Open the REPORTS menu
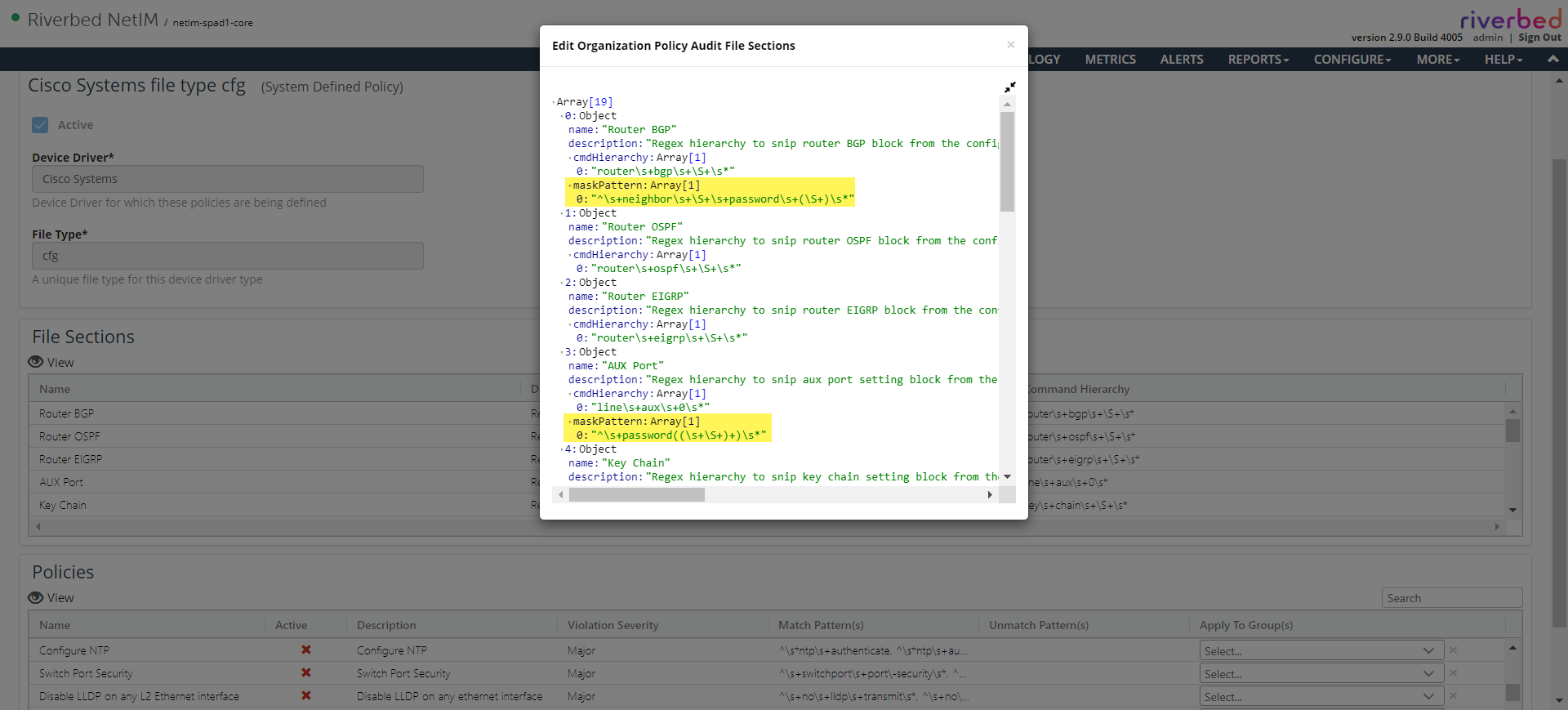 1258,60
